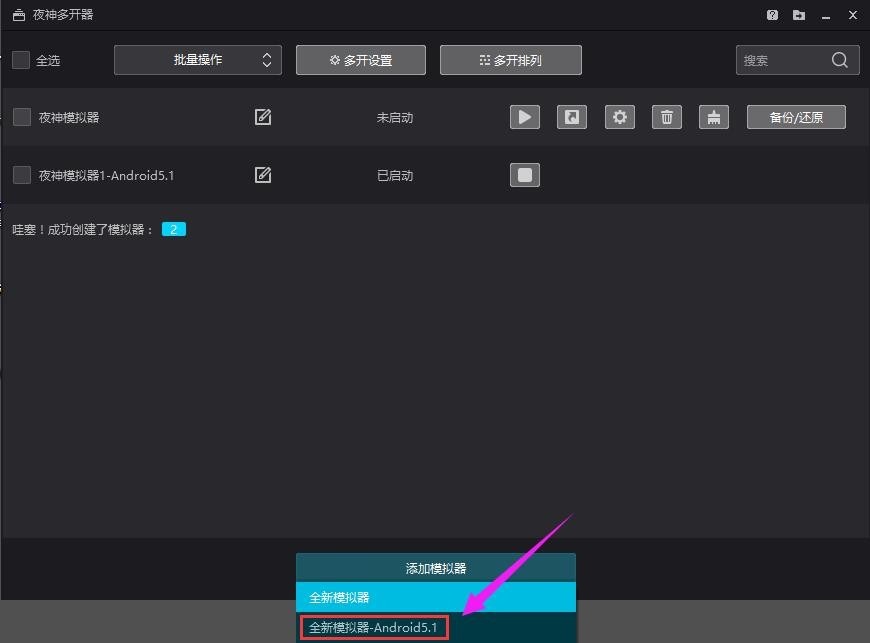
Task: Click the 夜神模拟器1-Android5.1 name text
Action: point(106,175)
